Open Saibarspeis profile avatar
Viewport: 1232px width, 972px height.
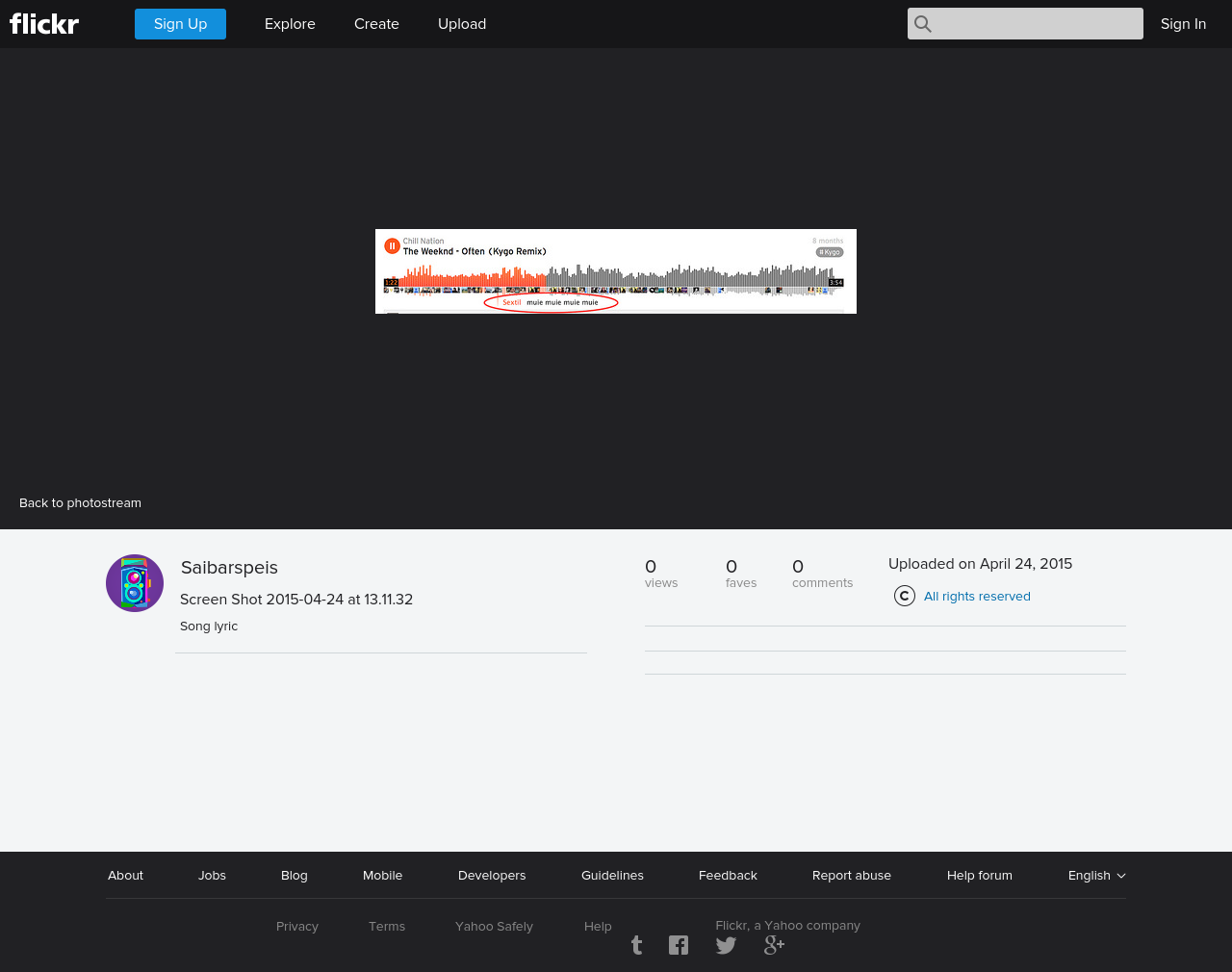pos(135,583)
